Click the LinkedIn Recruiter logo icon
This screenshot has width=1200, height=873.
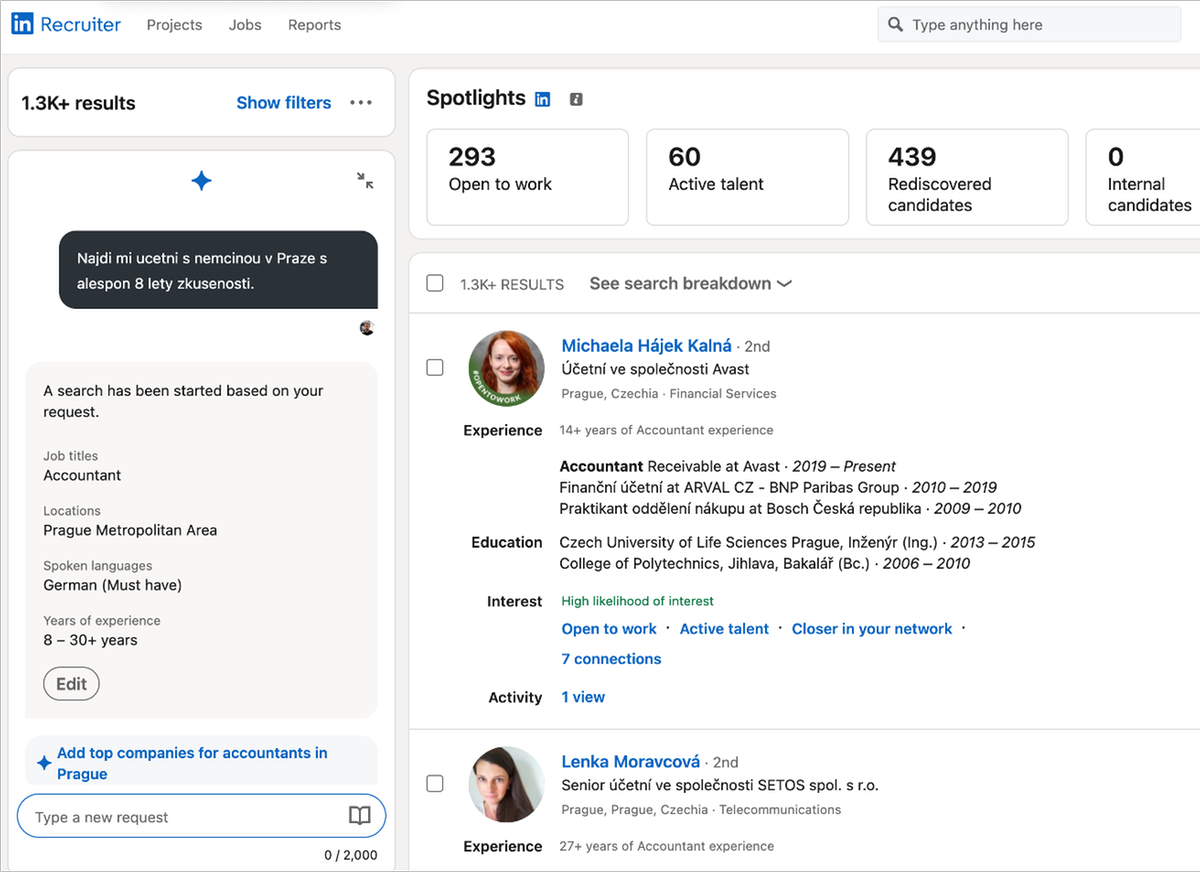22,24
